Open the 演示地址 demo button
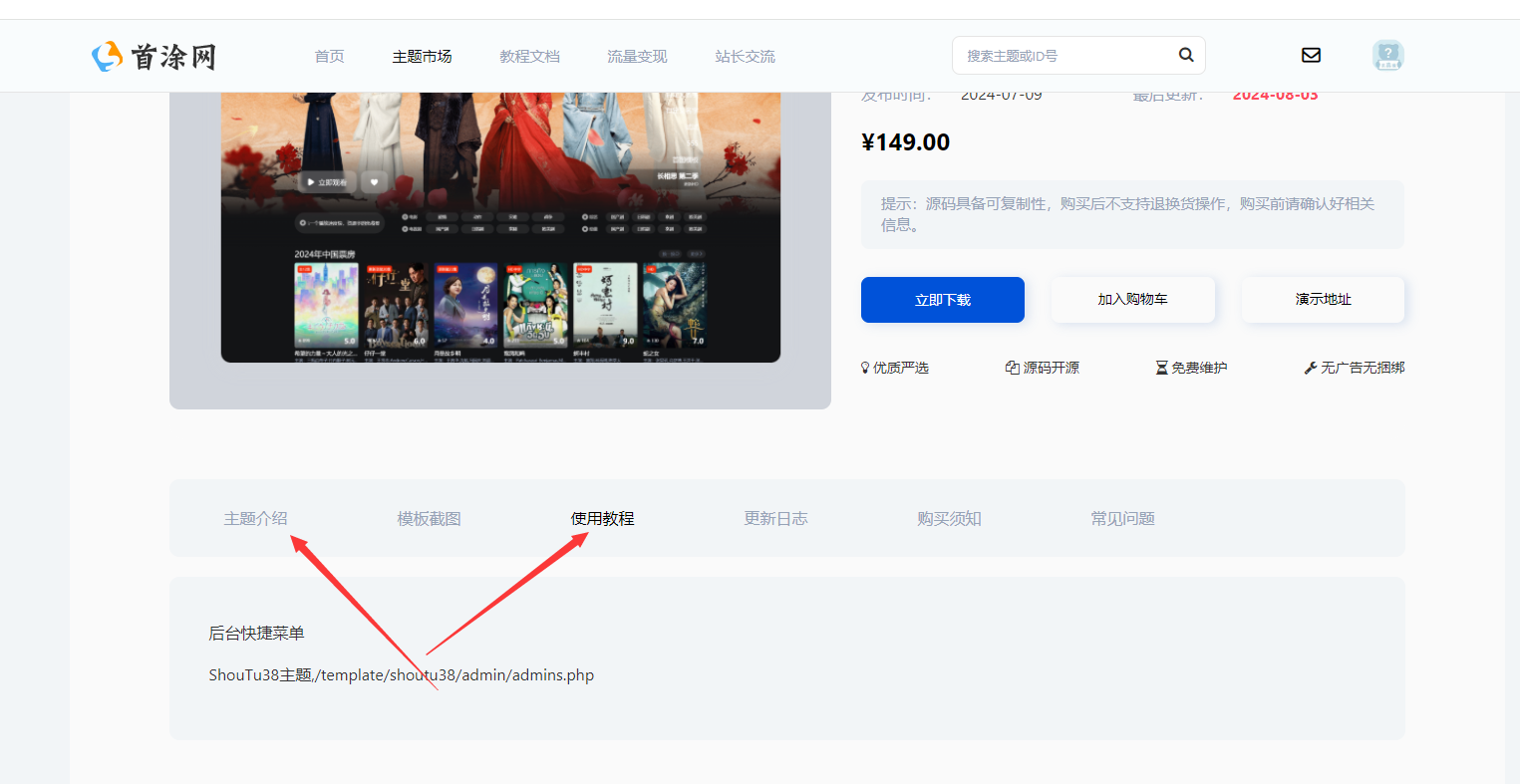The image size is (1520, 784). click(1324, 299)
